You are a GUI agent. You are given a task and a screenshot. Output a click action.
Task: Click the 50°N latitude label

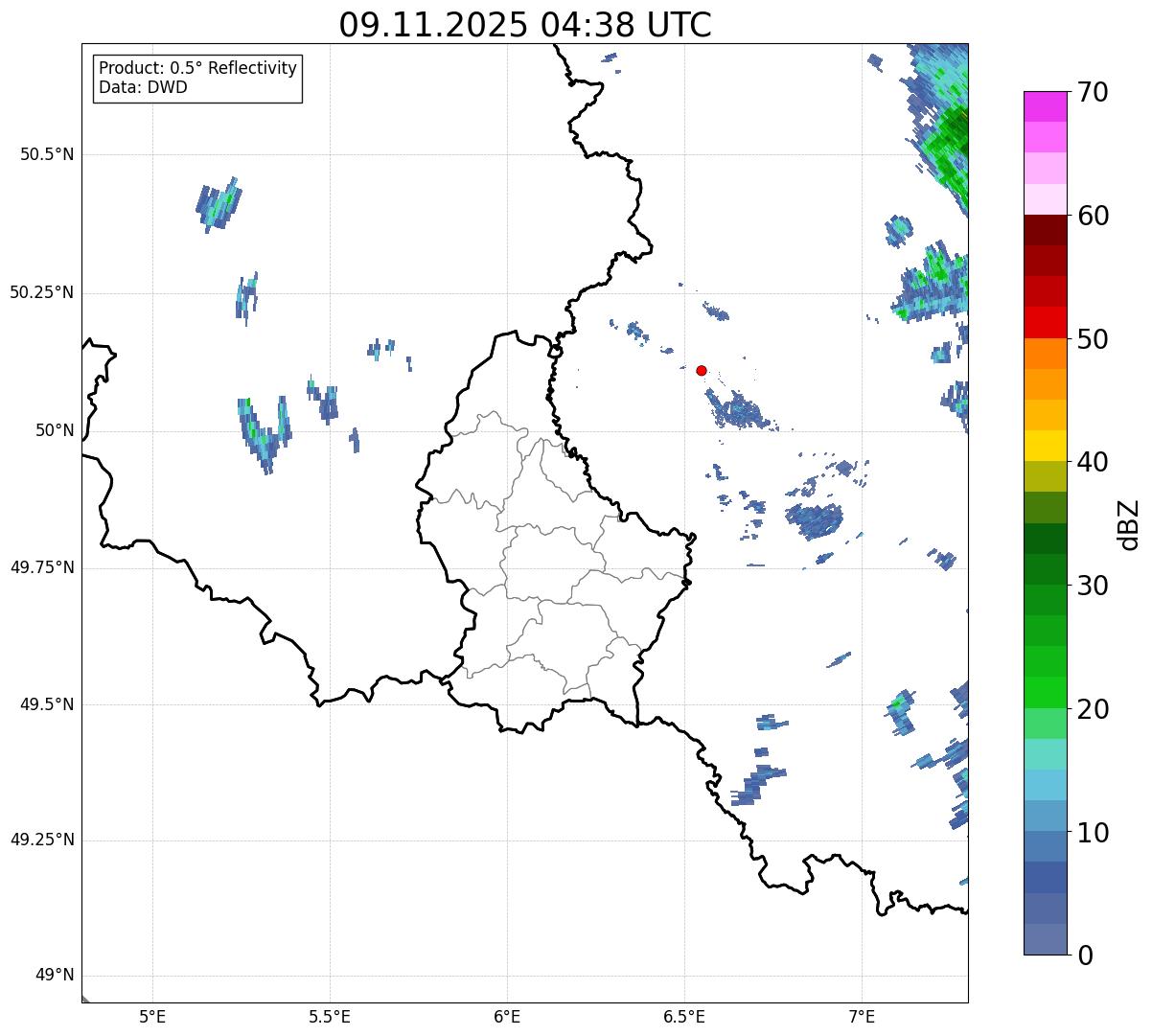point(55,430)
